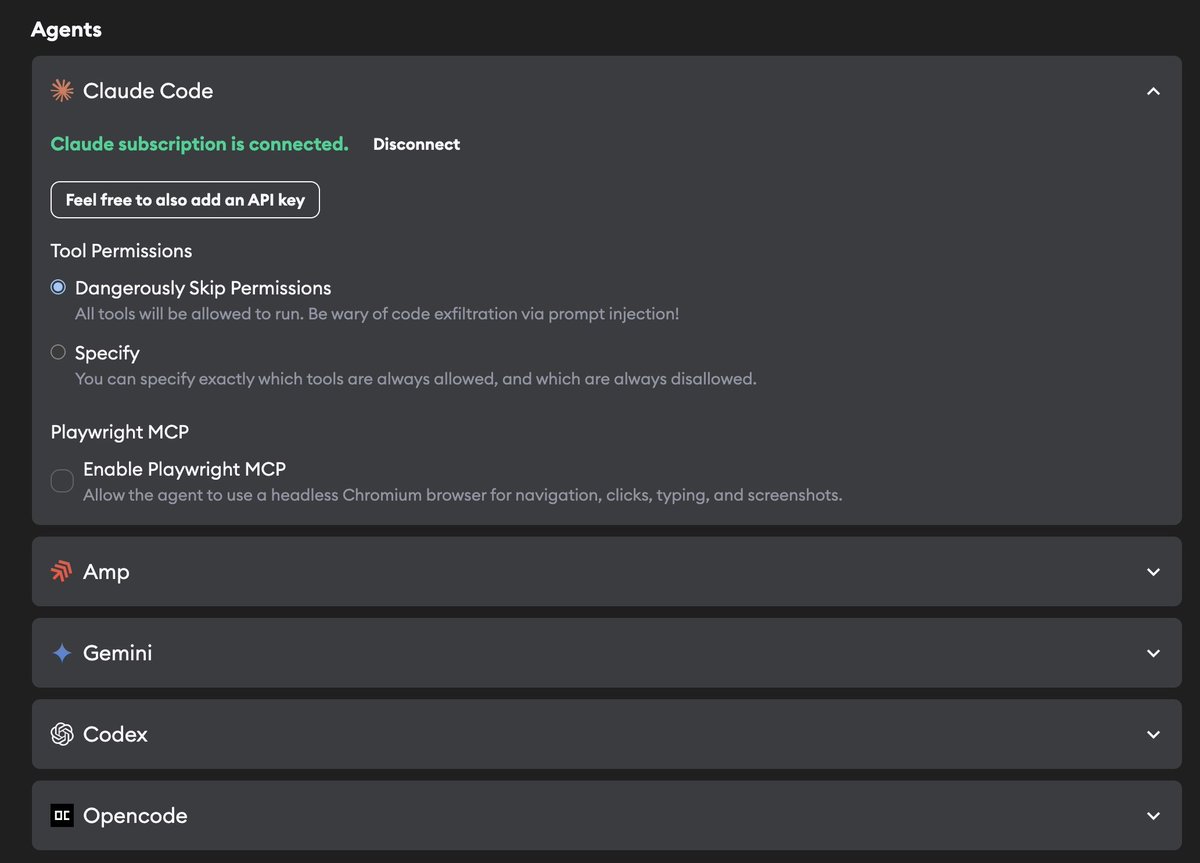The image size is (1200, 863).
Task: Enable the Playwright MCP checkbox
Action: point(62,481)
